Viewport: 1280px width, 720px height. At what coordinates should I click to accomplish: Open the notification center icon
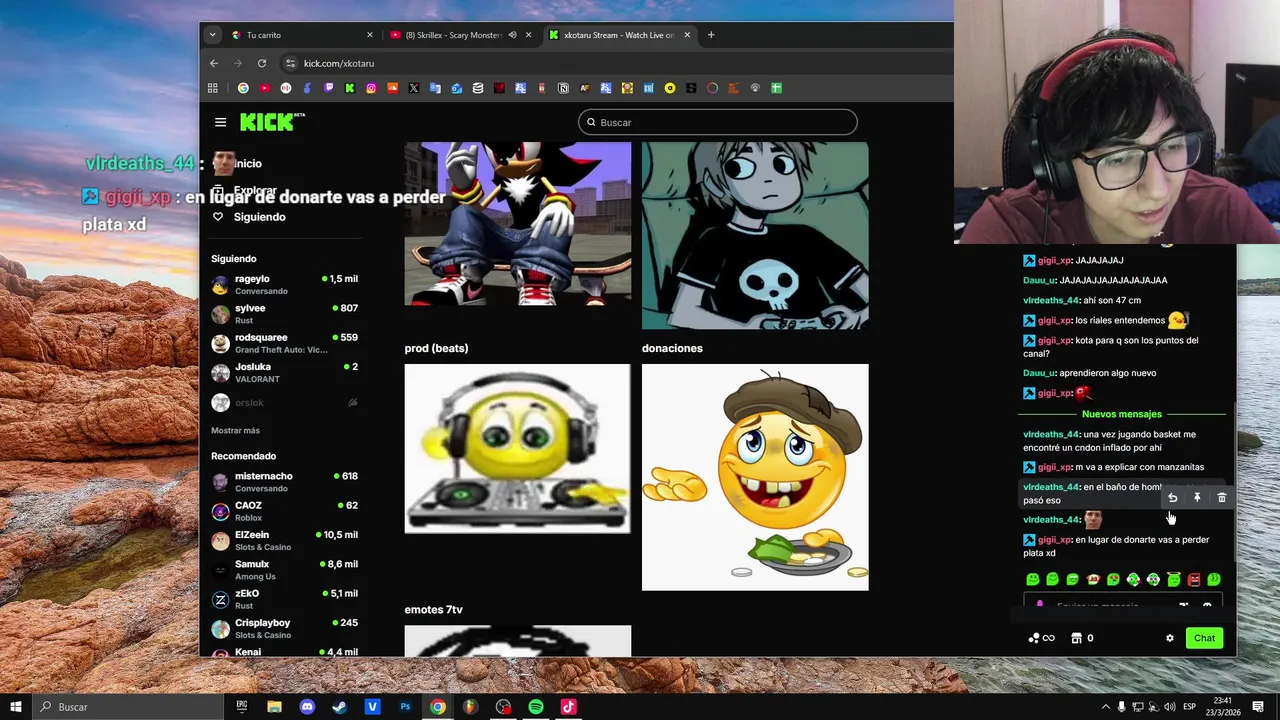(x=1260, y=707)
